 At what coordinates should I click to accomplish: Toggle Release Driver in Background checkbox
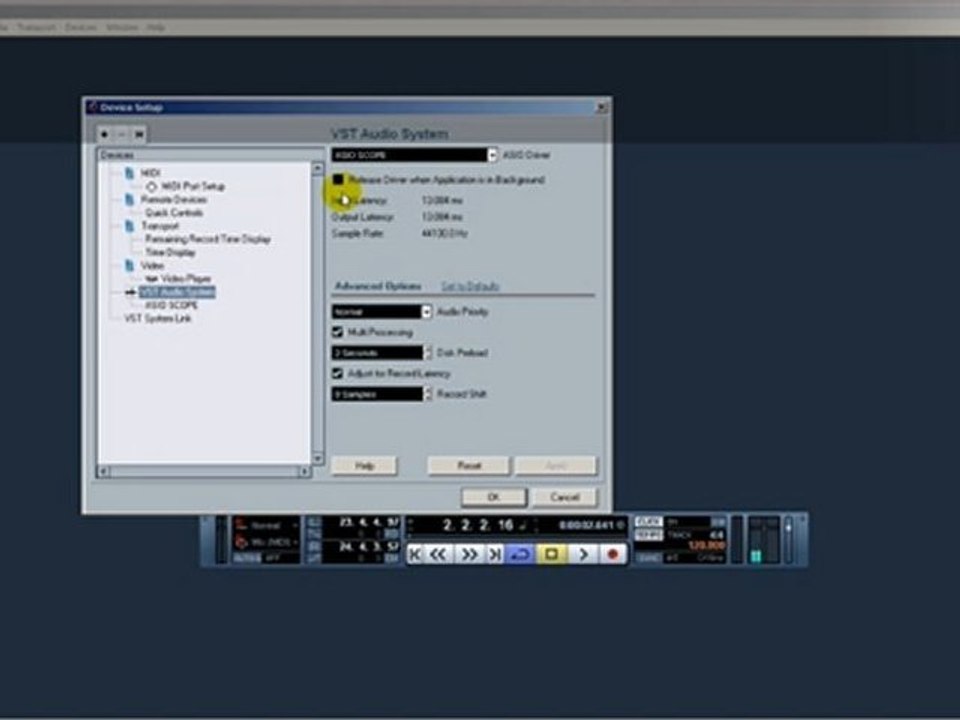338,179
